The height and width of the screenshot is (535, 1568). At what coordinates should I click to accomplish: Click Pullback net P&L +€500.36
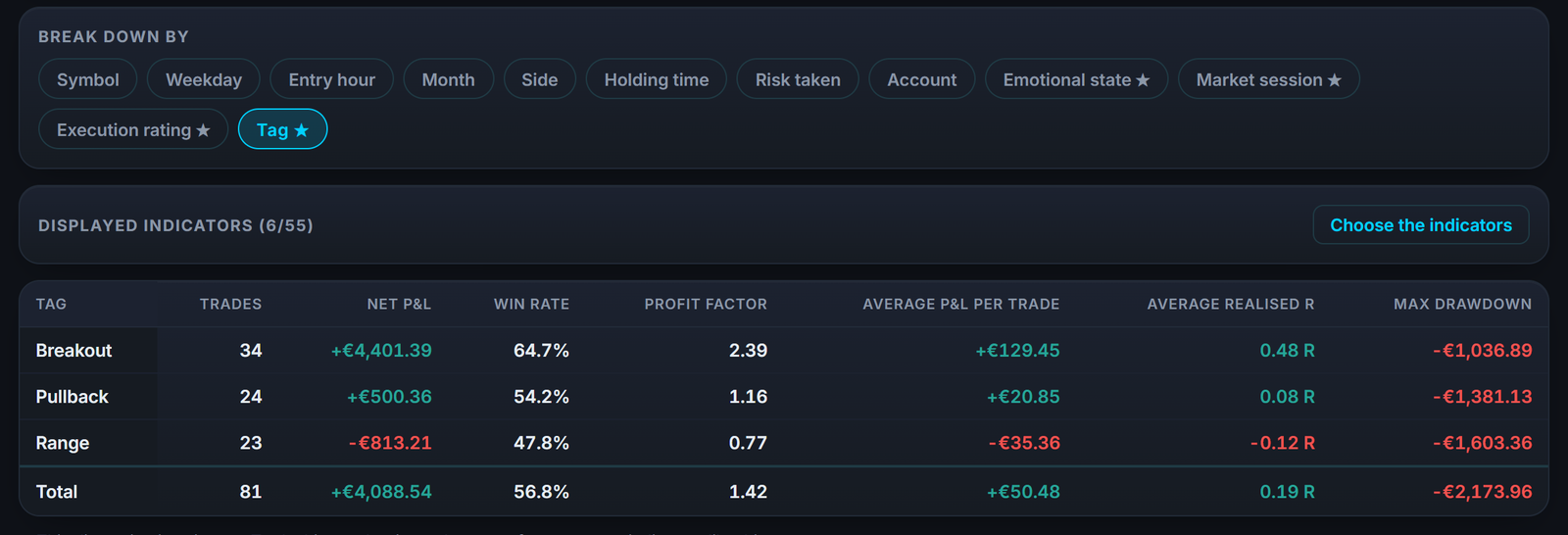pyautogui.click(x=389, y=396)
